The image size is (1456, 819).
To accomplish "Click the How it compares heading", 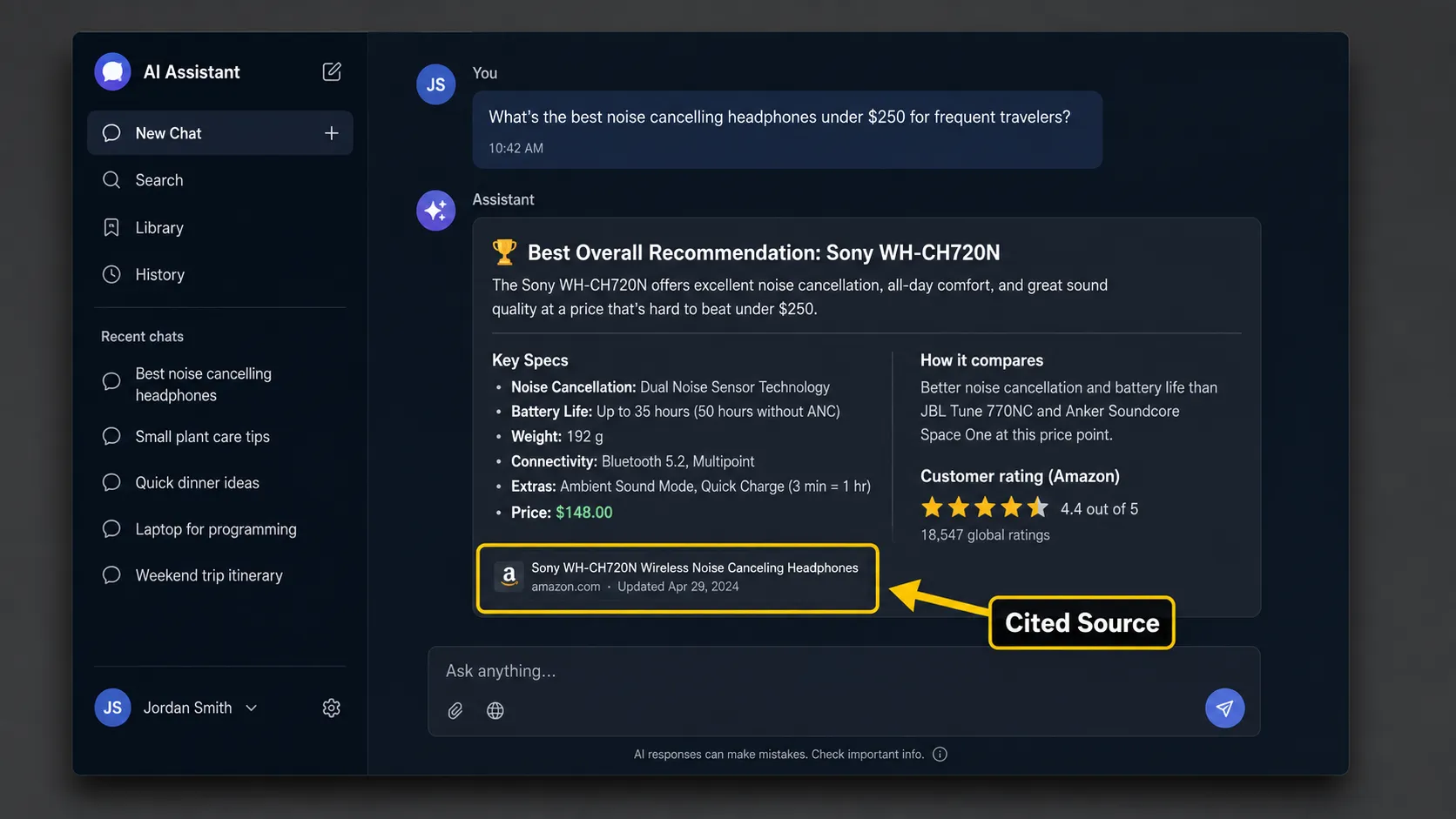I will coord(981,360).
